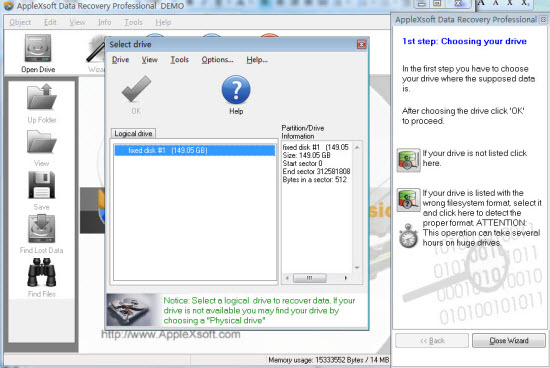This screenshot has height=368, width=550.
Task: Click the blue Help question mark icon
Action: tap(236, 90)
